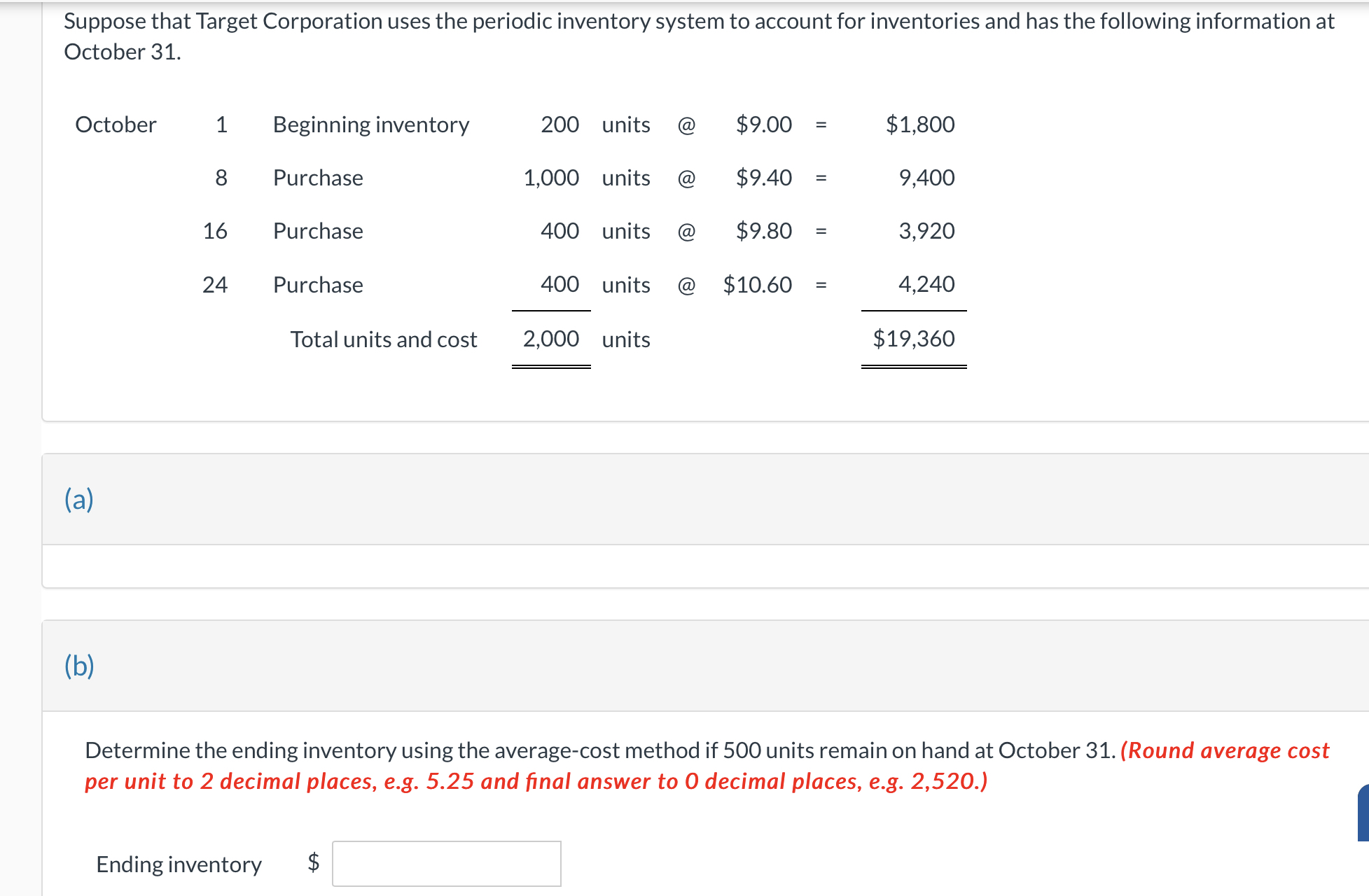Select the $10.60 unit price value
The height and width of the screenshot is (896, 1369).
pos(758,284)
